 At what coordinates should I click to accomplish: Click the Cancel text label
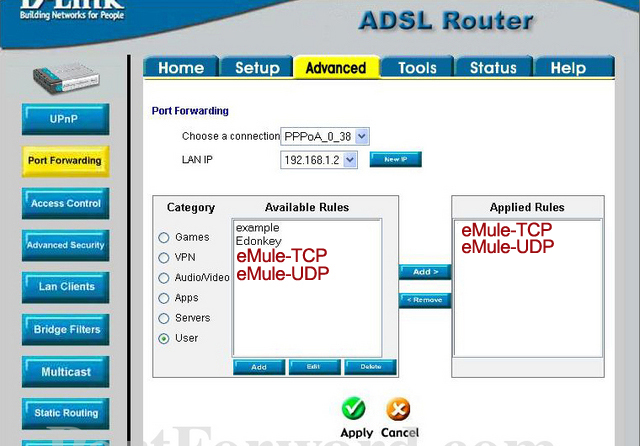(400, 433)
